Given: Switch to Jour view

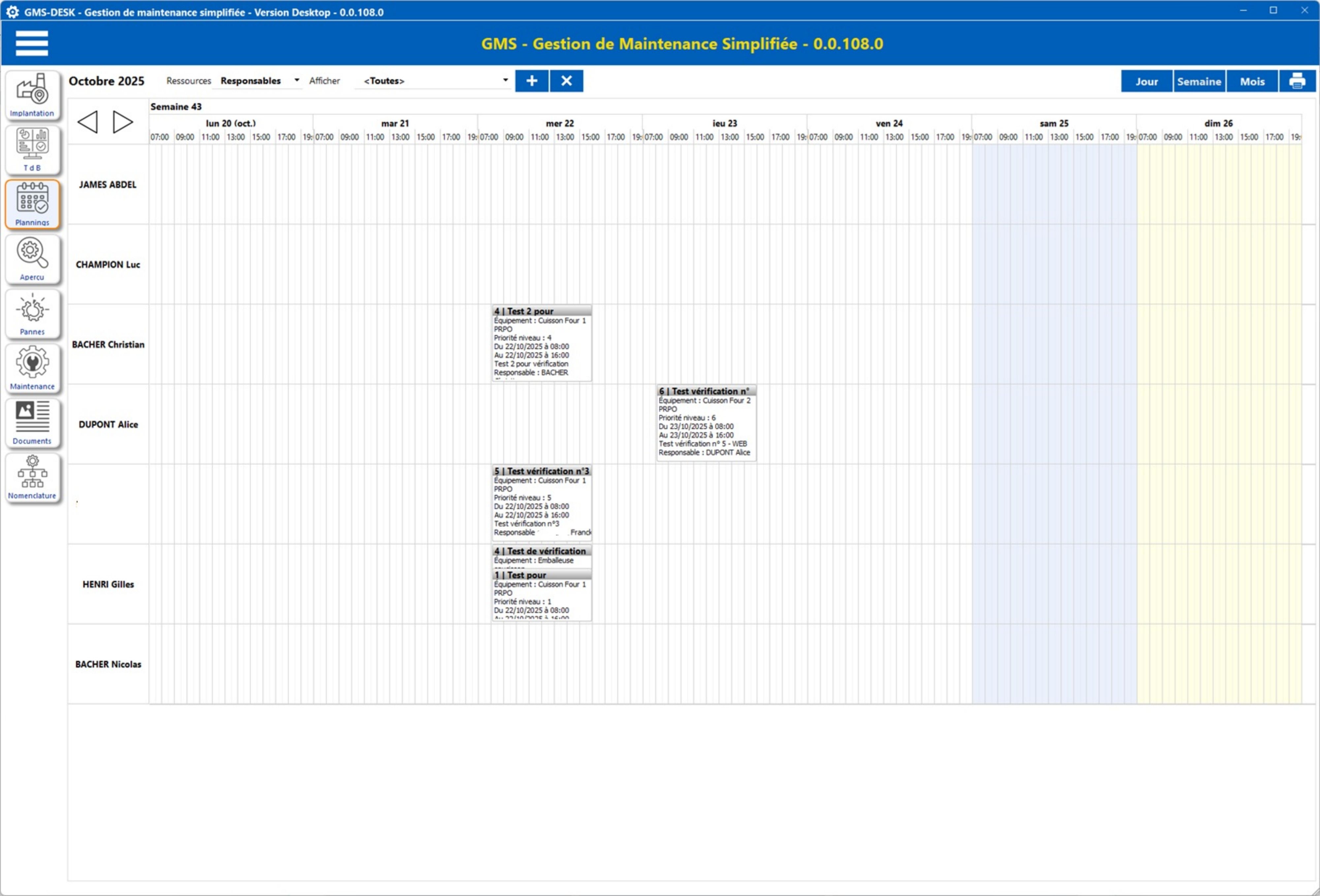Looking at the screenshot, I should pyautogui.click(x=1146, y=81).
